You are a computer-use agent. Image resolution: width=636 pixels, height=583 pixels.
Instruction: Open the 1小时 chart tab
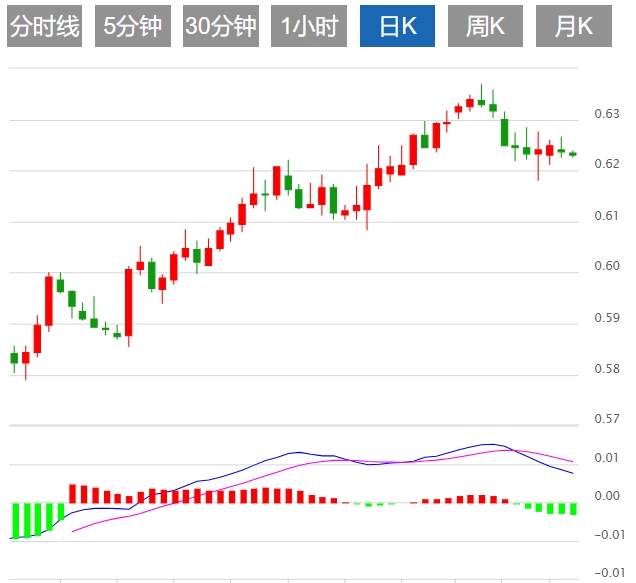[309, 26]
